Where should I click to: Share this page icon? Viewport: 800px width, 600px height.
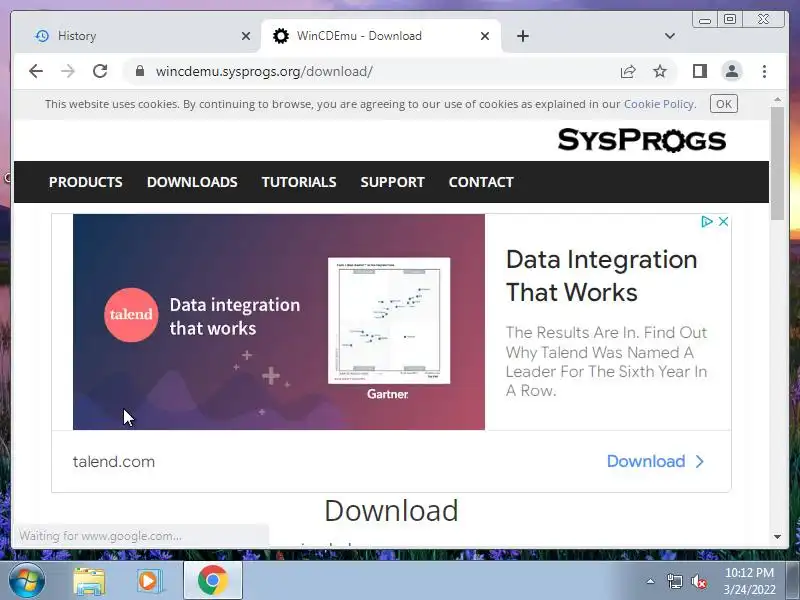pyautogui.click(x=628, y=71)
